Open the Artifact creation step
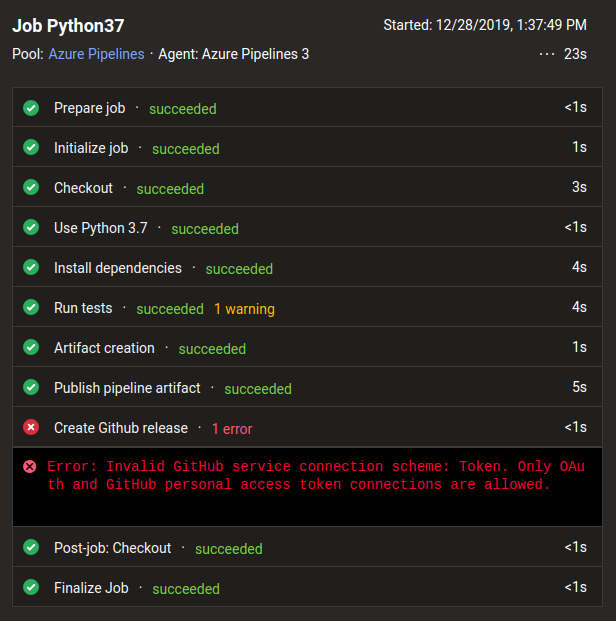 click(x=307, y=347)
